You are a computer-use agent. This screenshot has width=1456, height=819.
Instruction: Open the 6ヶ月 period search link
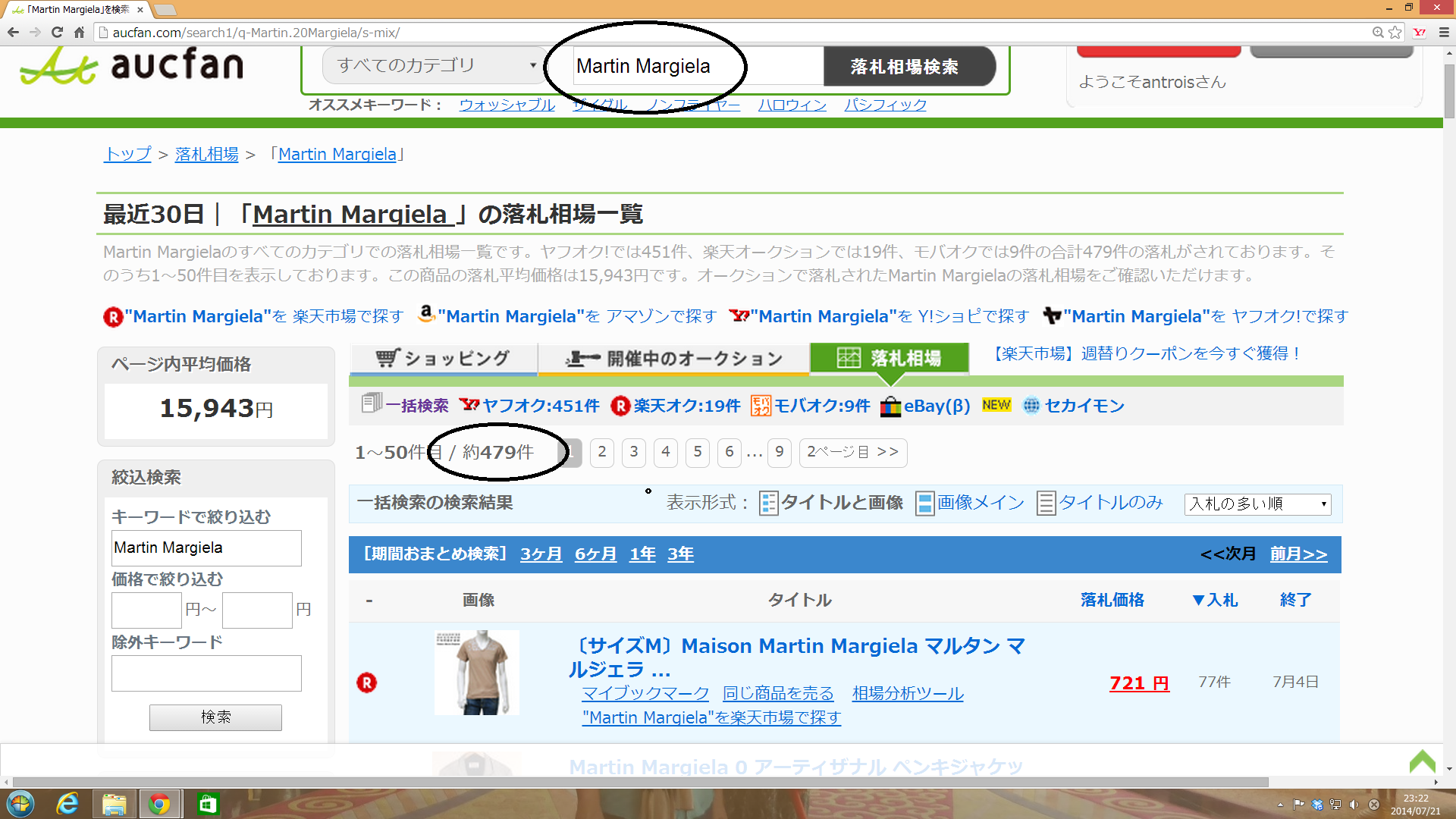(x=596, y=554)
